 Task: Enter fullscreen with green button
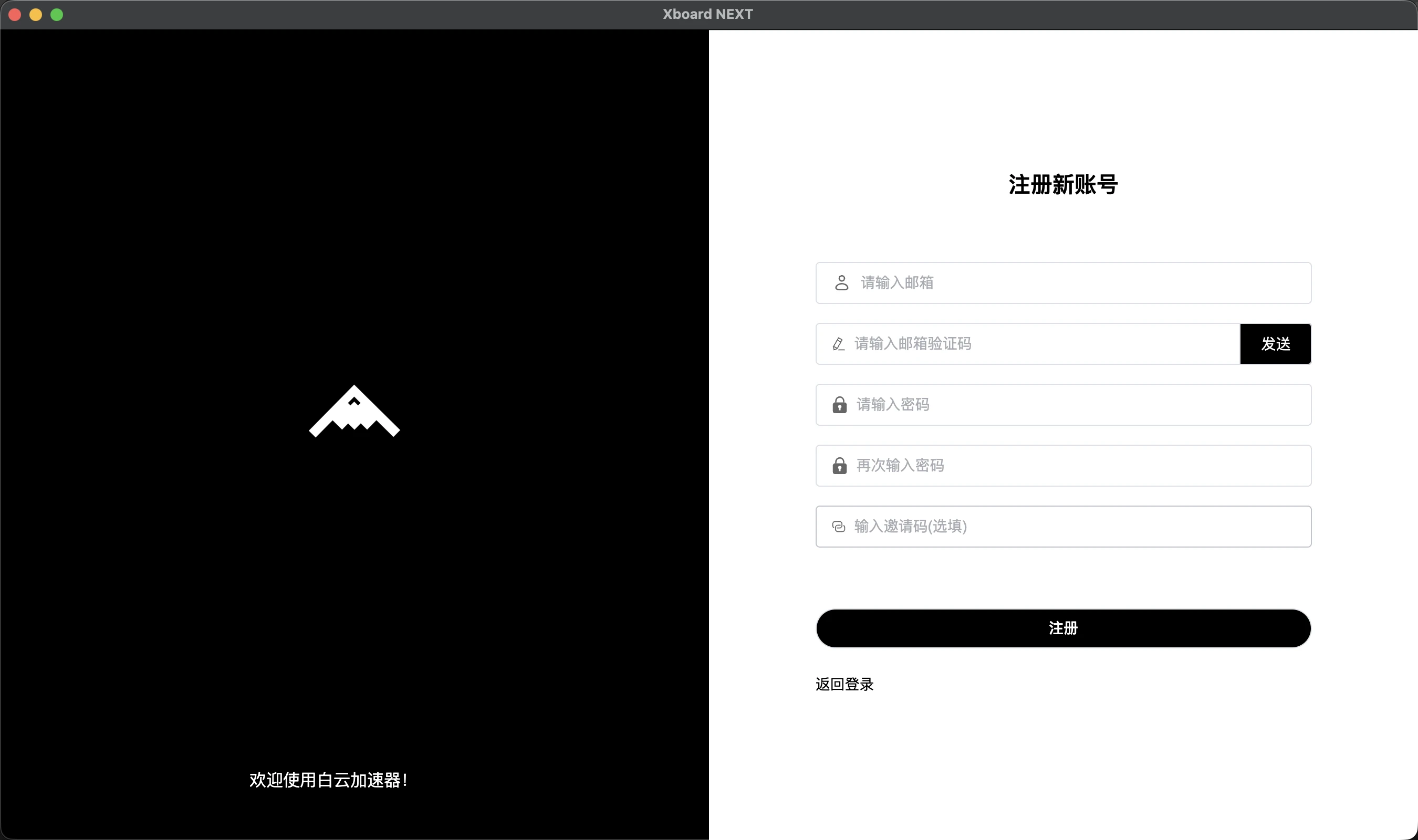57,15
